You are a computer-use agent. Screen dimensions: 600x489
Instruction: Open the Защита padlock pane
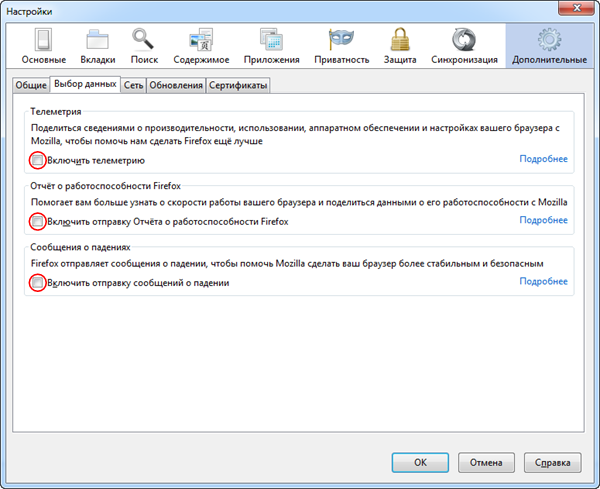400,46
